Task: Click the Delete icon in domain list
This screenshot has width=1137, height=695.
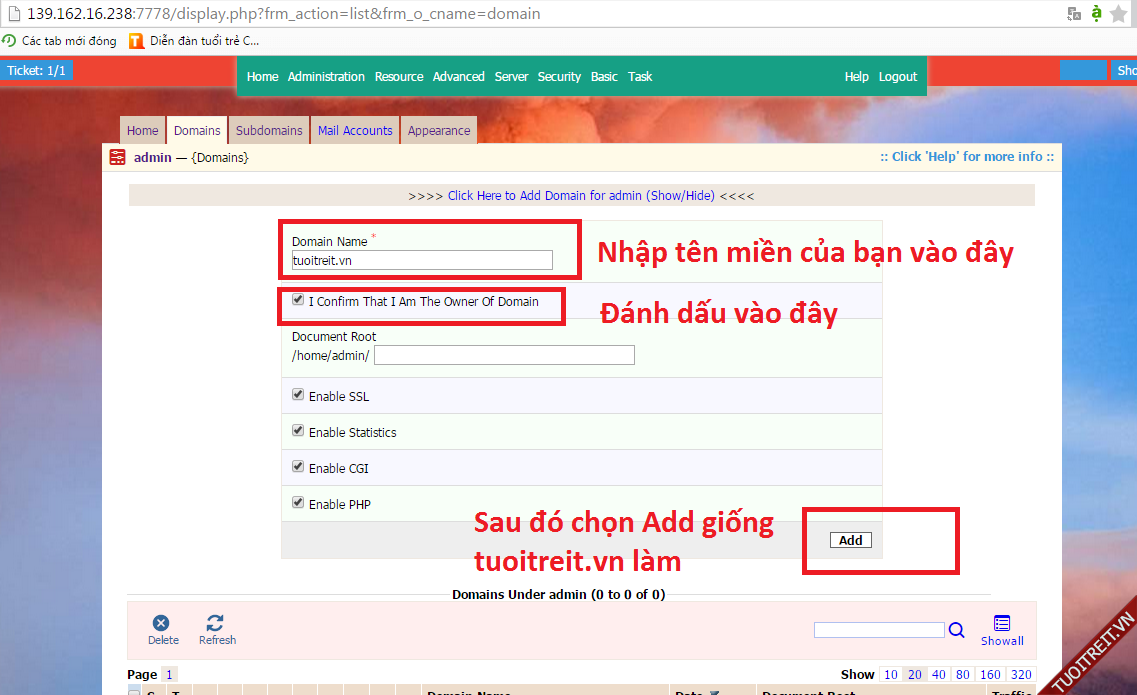Action: 162,624
